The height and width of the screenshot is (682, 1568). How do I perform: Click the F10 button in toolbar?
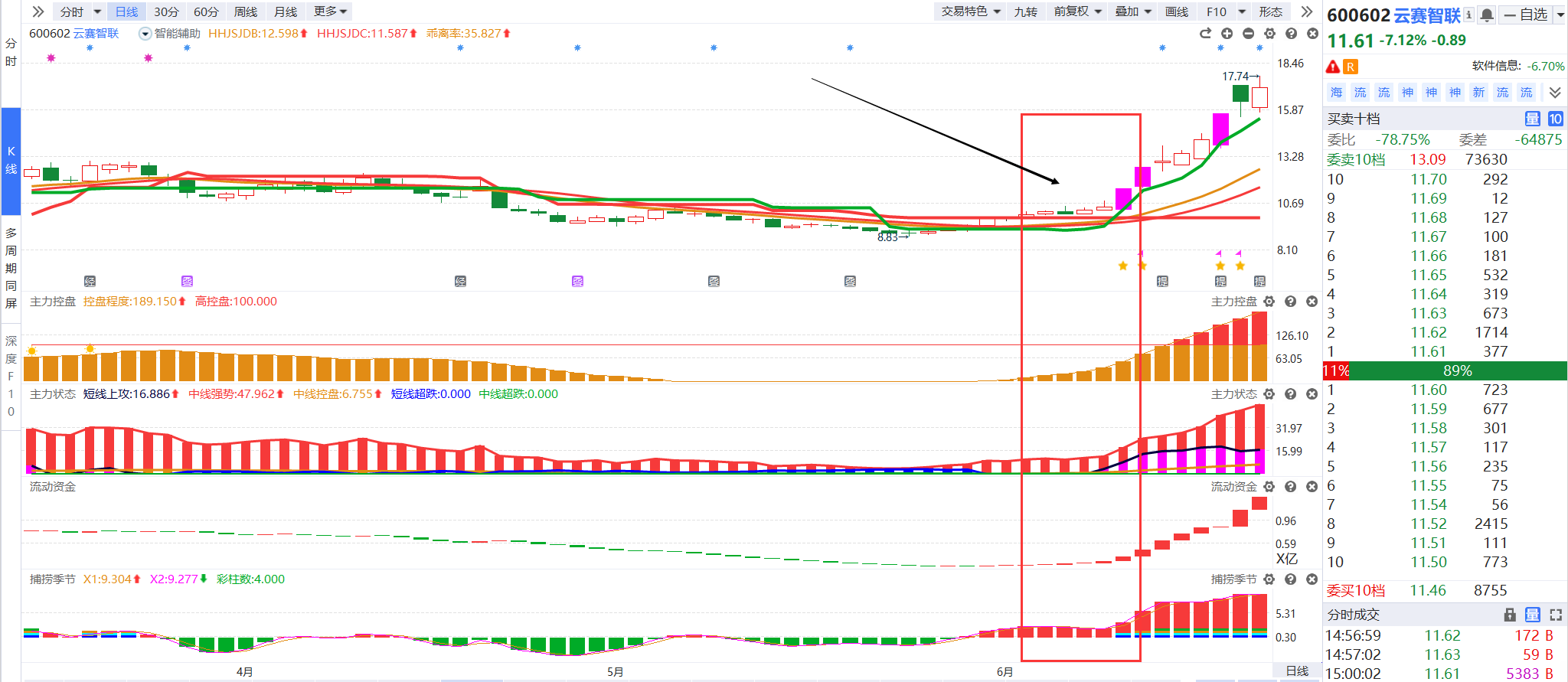1217,11
